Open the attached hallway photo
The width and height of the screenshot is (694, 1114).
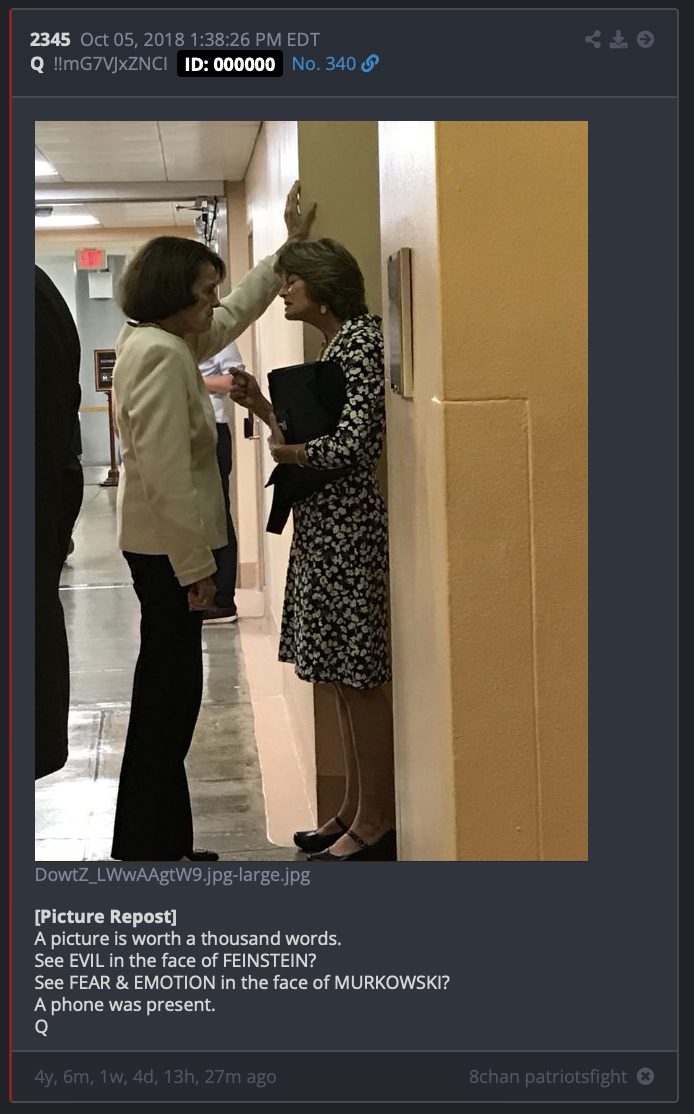pos(311,491)
